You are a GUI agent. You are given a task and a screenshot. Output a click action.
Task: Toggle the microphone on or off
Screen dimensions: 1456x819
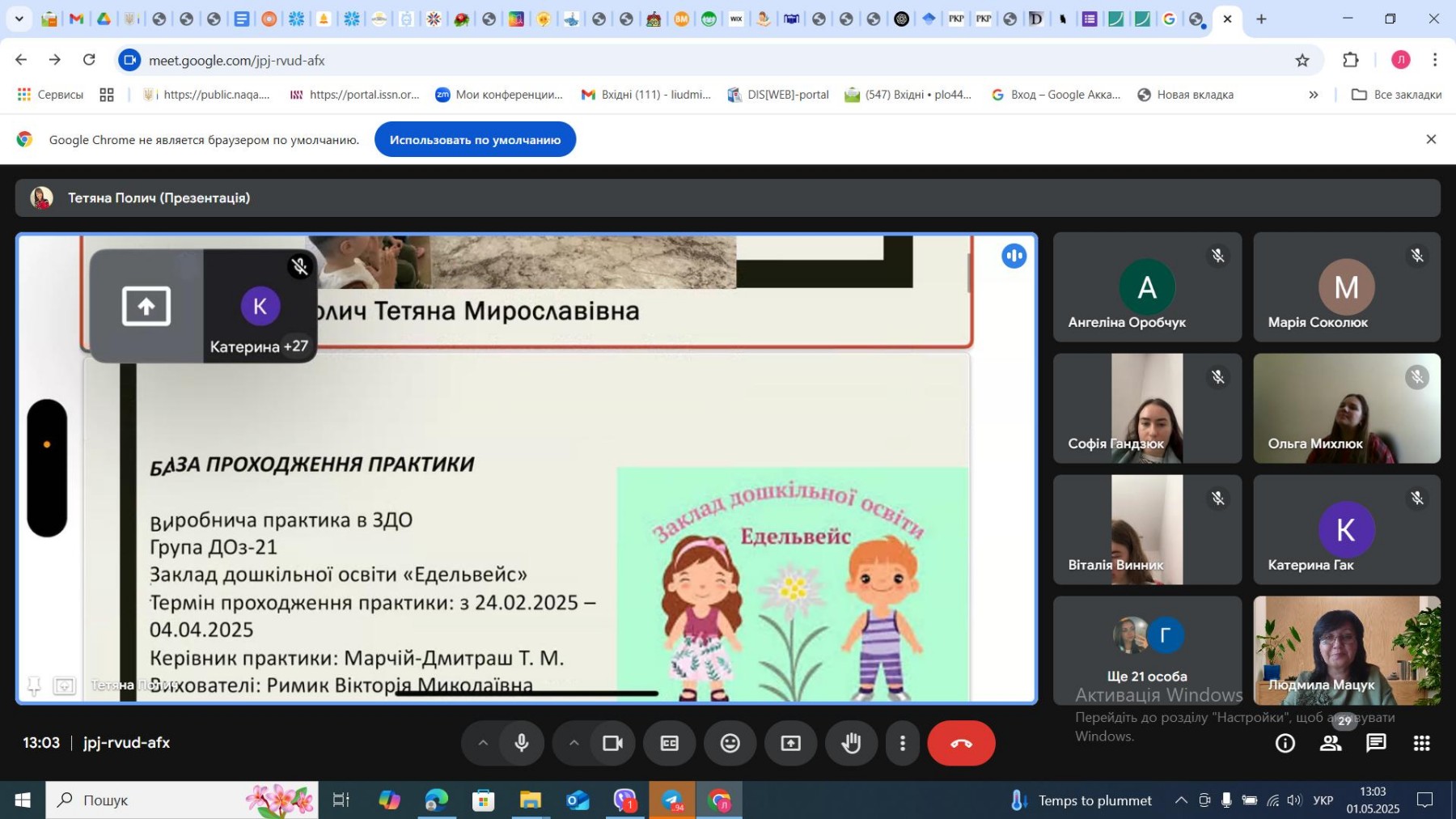pyautogui.click(x=522, y=743)
